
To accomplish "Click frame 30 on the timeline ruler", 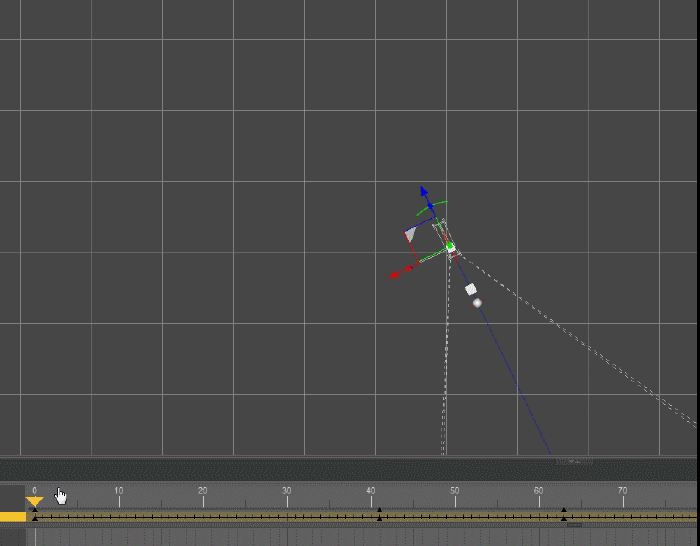I will (287, 493).
